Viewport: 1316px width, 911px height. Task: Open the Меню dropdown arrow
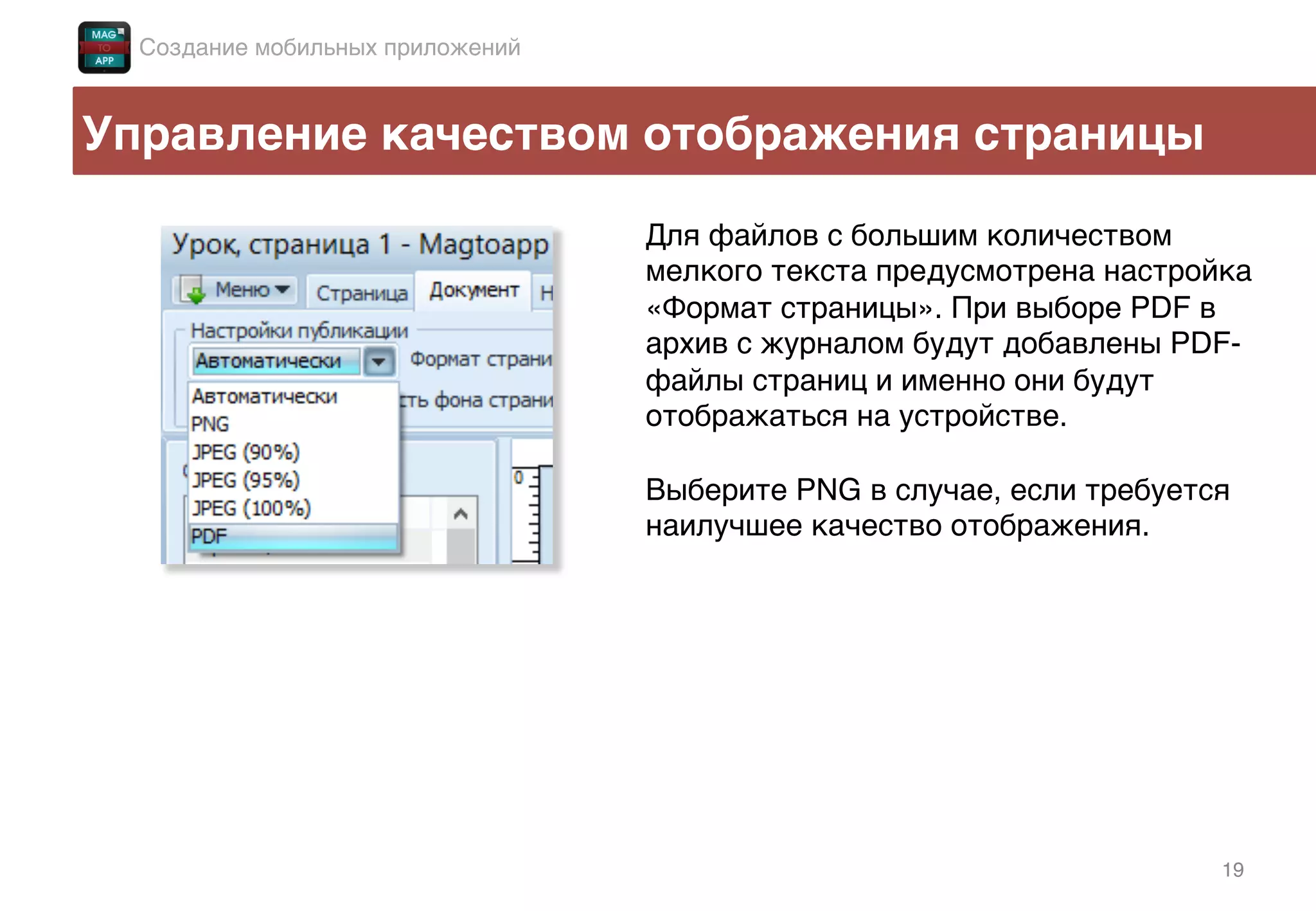click(x=282, y=290)
